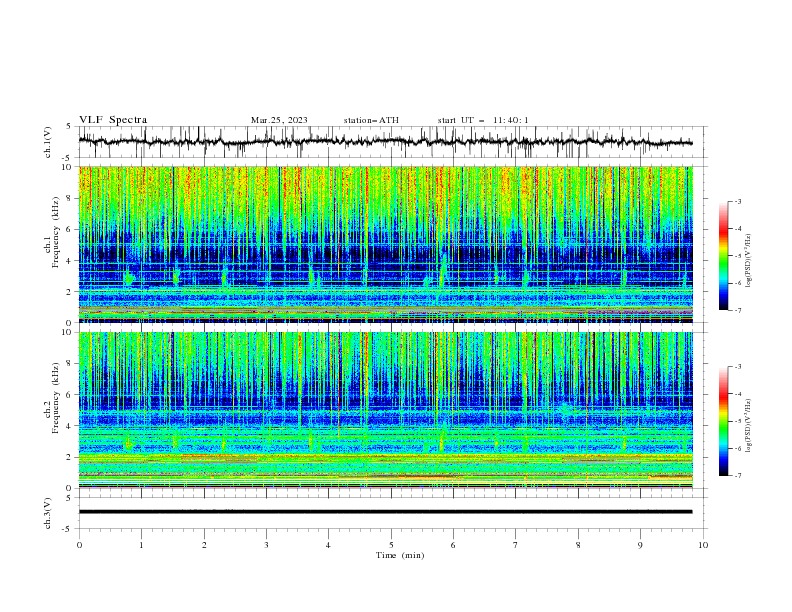Click the time axis tick "1"
Screen dimensions: 792x612
coord(142,545)
